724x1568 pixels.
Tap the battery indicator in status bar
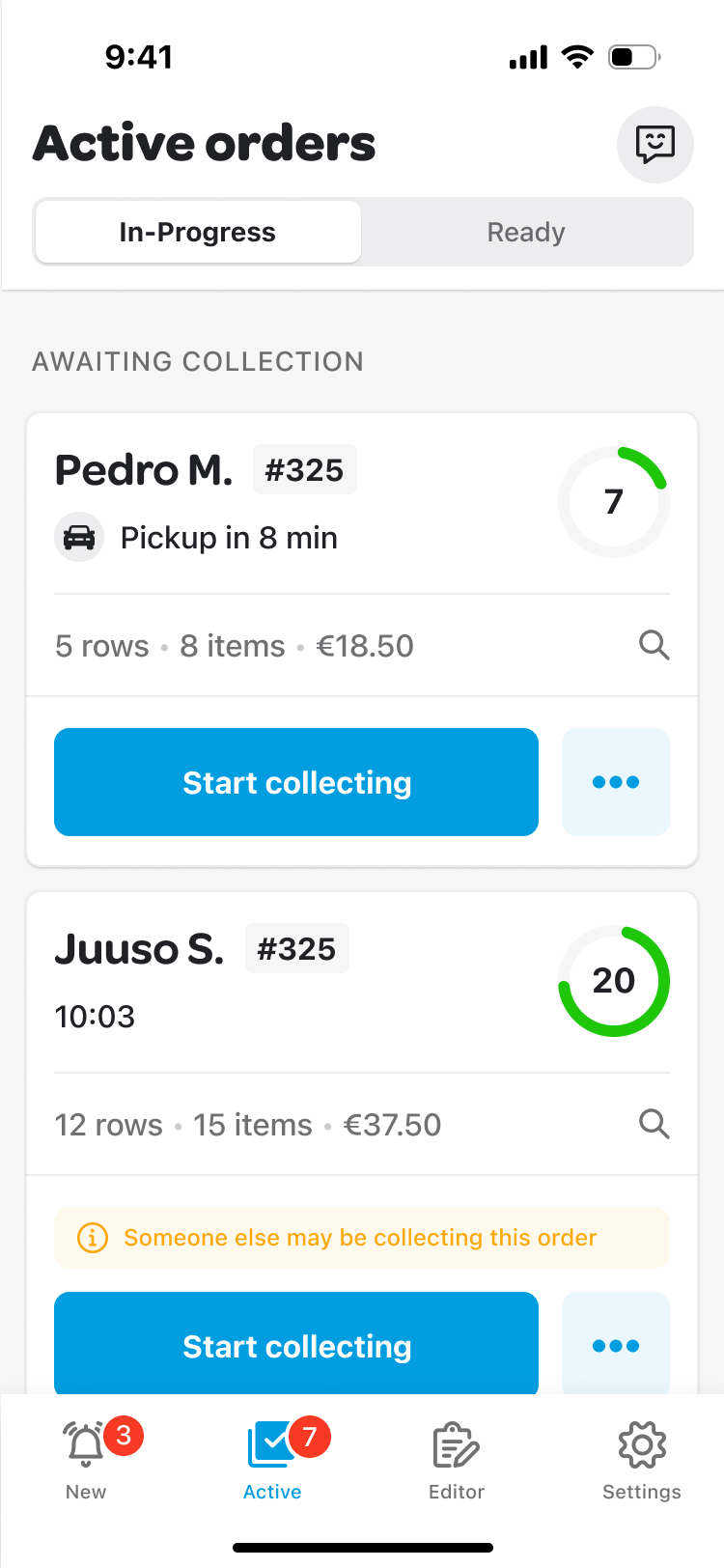click(x=633, y=57)
